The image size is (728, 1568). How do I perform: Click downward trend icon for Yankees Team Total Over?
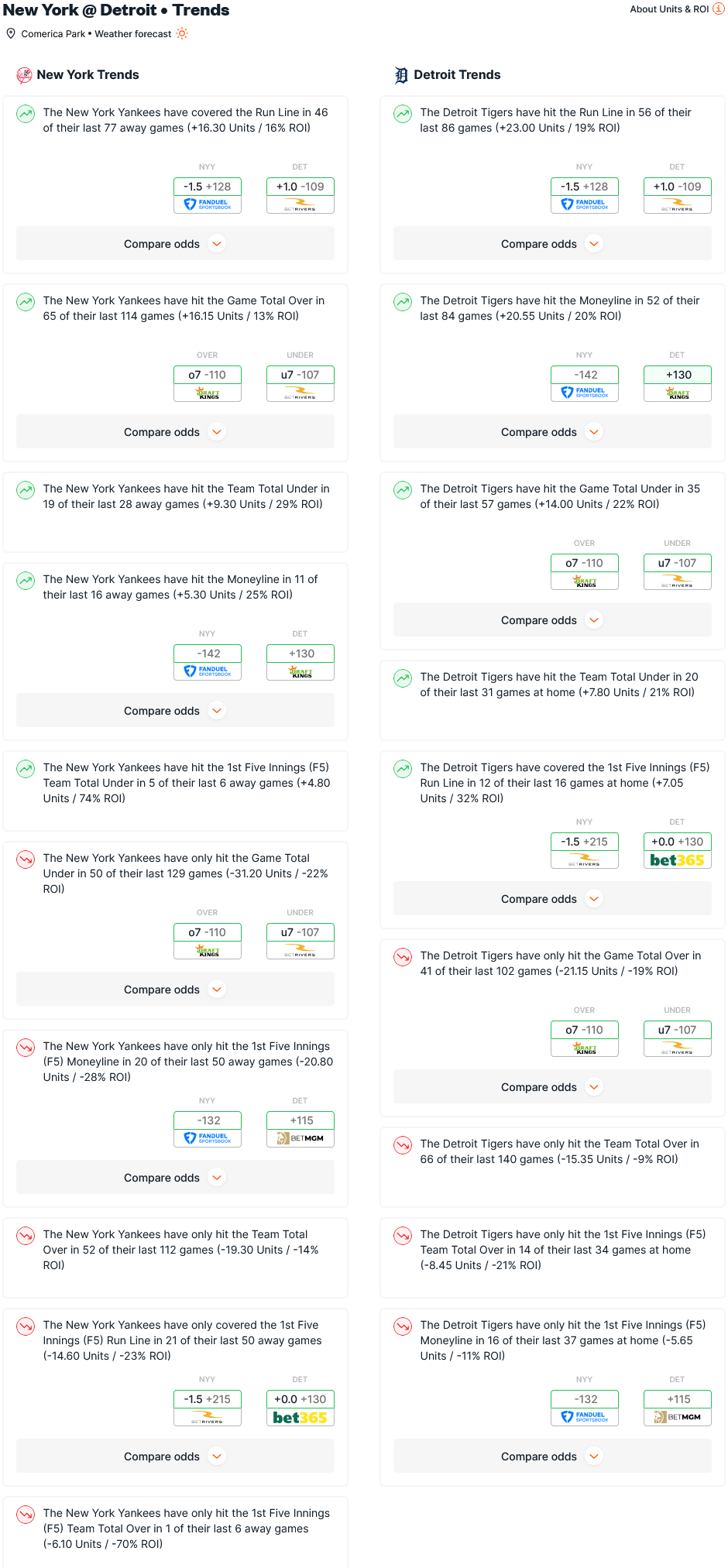point(26,1236)
